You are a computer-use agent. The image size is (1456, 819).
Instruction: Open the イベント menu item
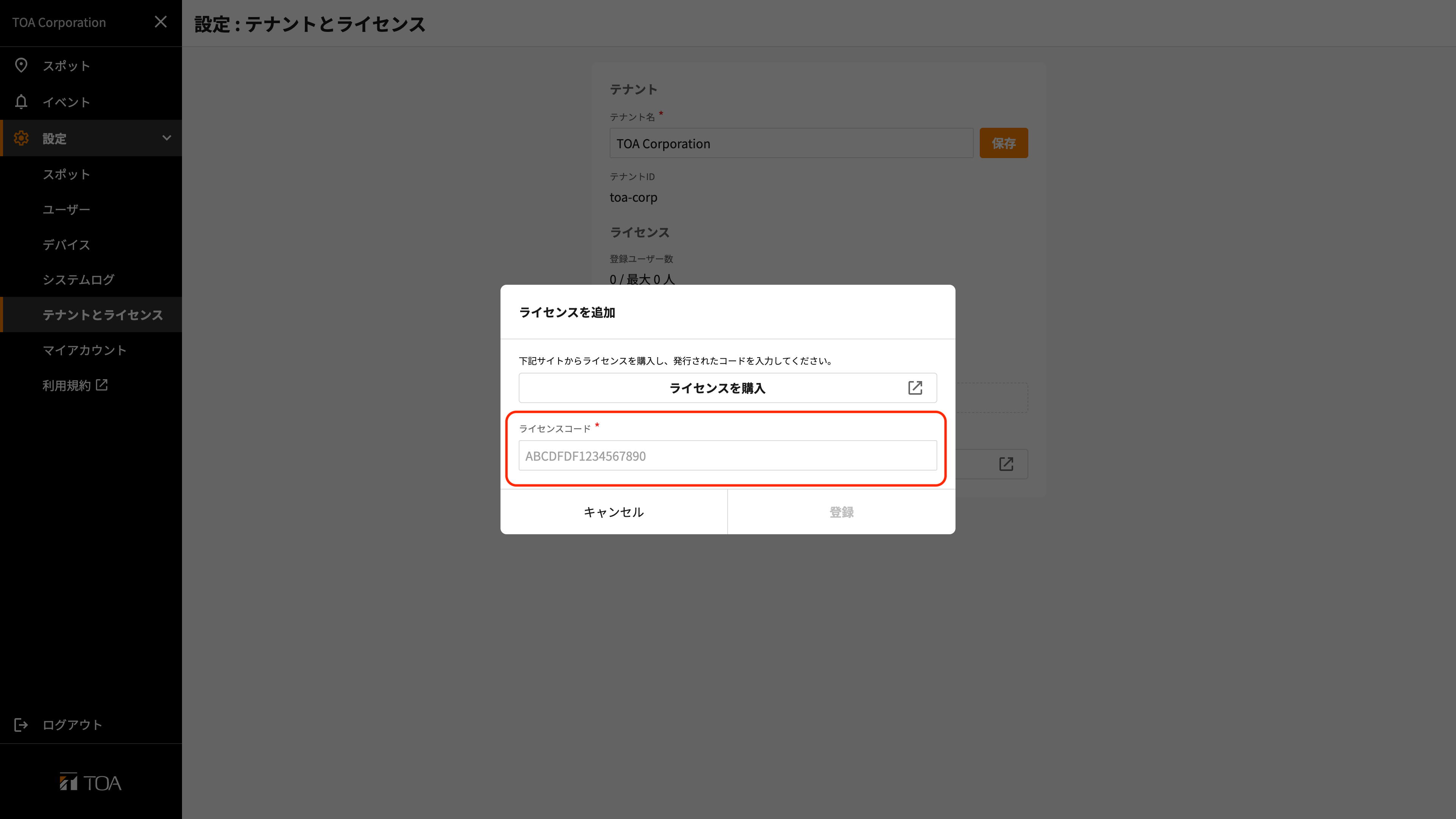click(91, 102)
